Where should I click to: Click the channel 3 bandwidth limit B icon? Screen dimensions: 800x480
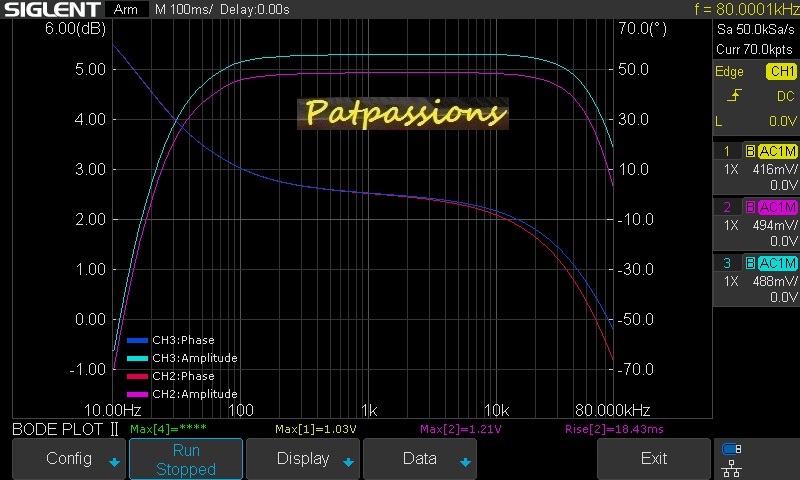[x=750, y=263]
